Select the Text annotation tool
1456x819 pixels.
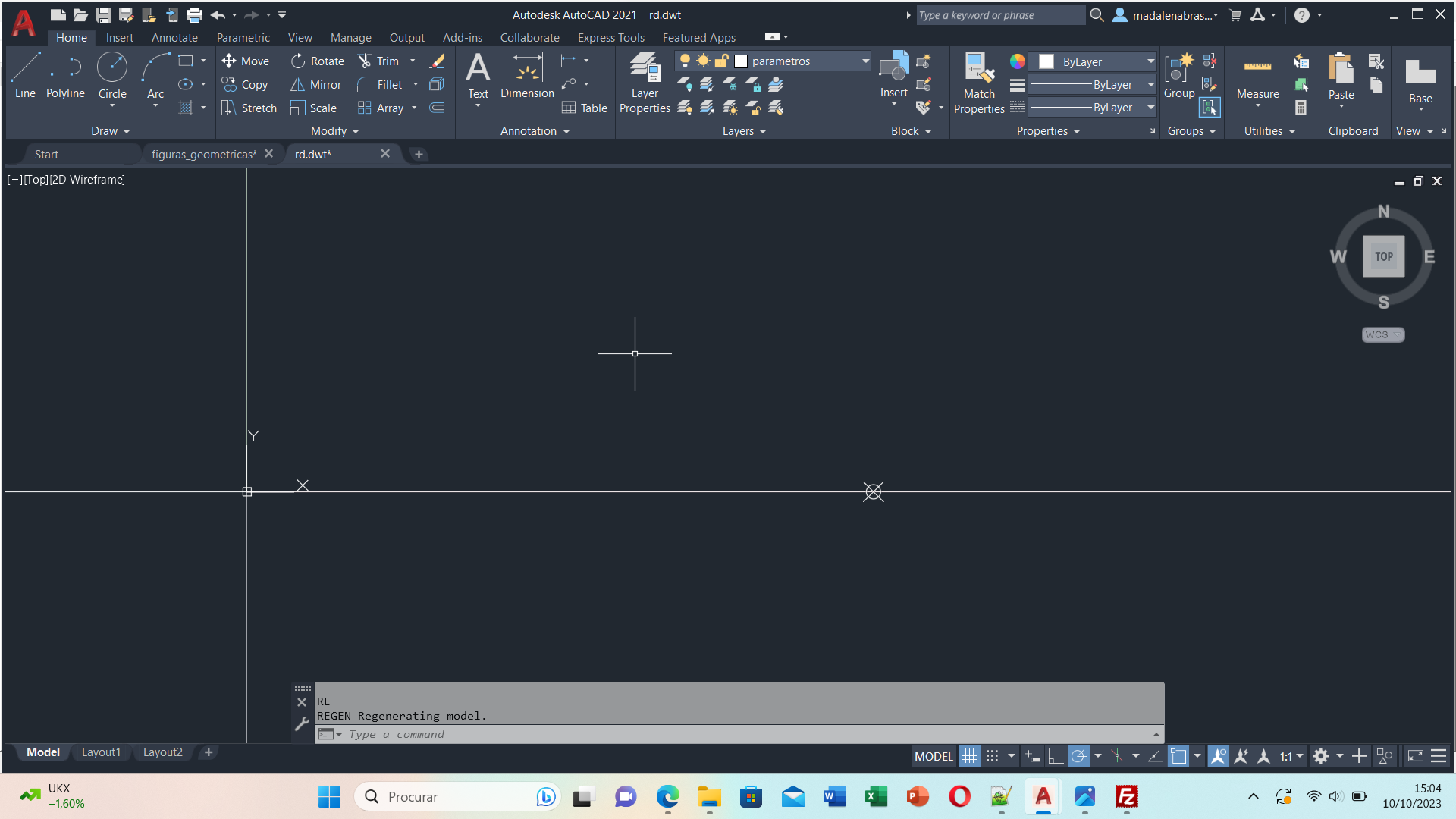pos(478,76)
